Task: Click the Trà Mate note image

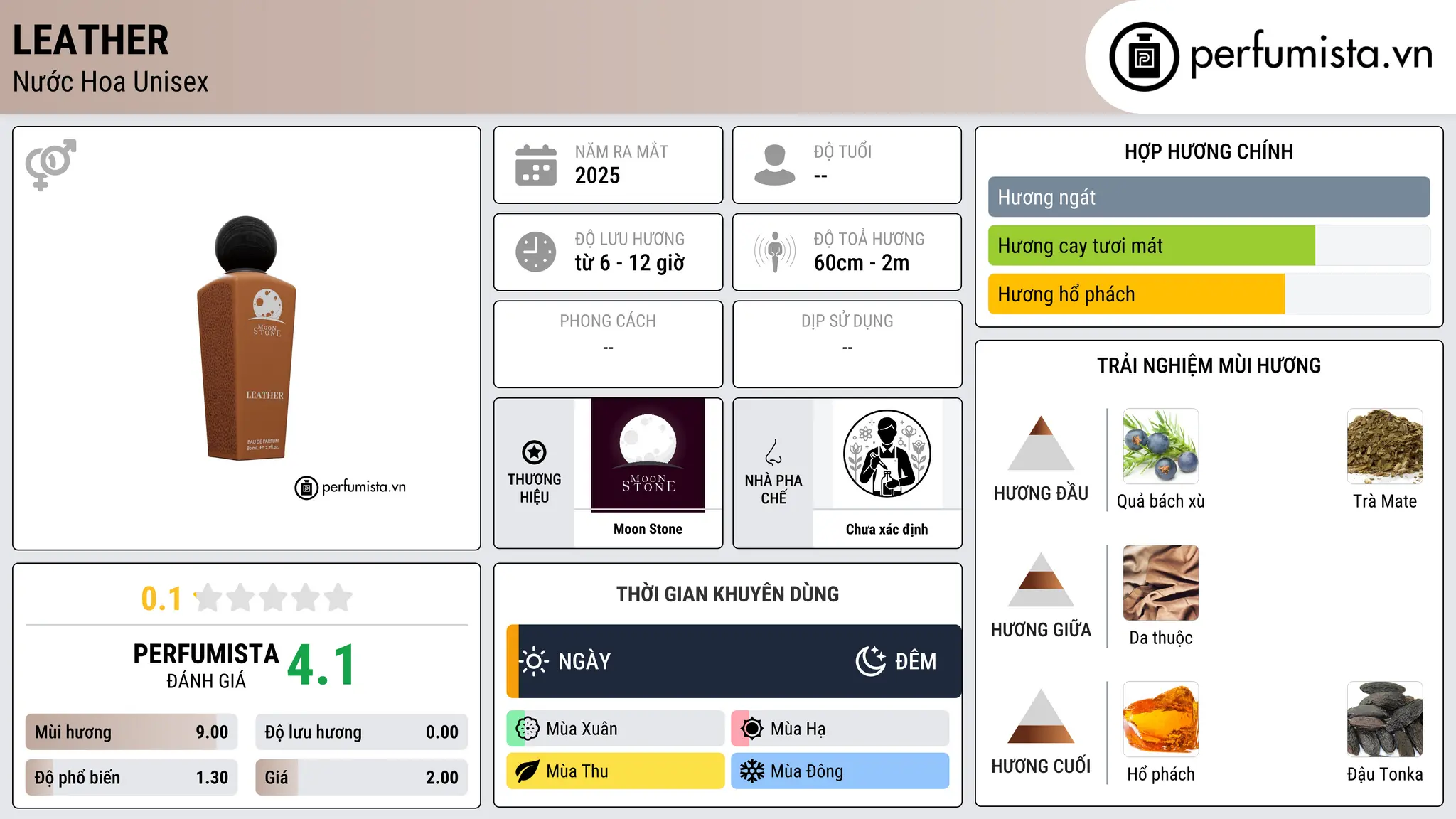Action: click(x=1385, y=446)
